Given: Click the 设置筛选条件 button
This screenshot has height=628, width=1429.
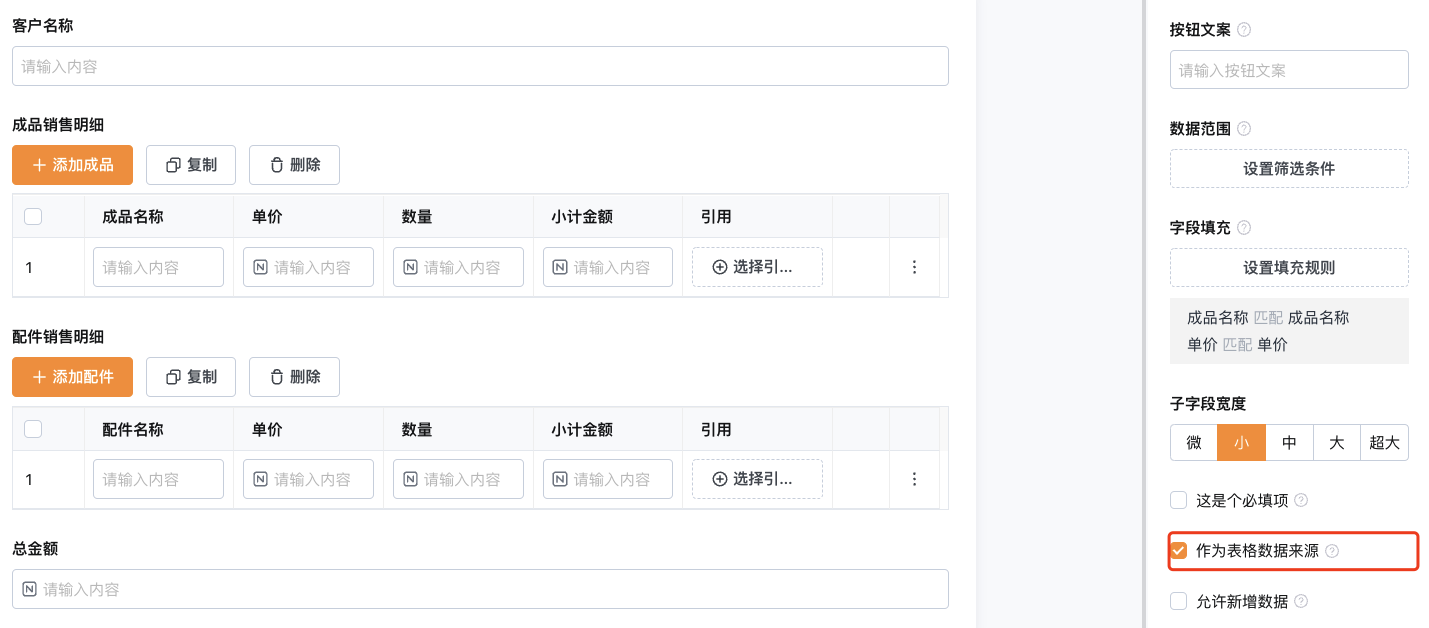Looking at the screenshot, I should [1289, 169].
